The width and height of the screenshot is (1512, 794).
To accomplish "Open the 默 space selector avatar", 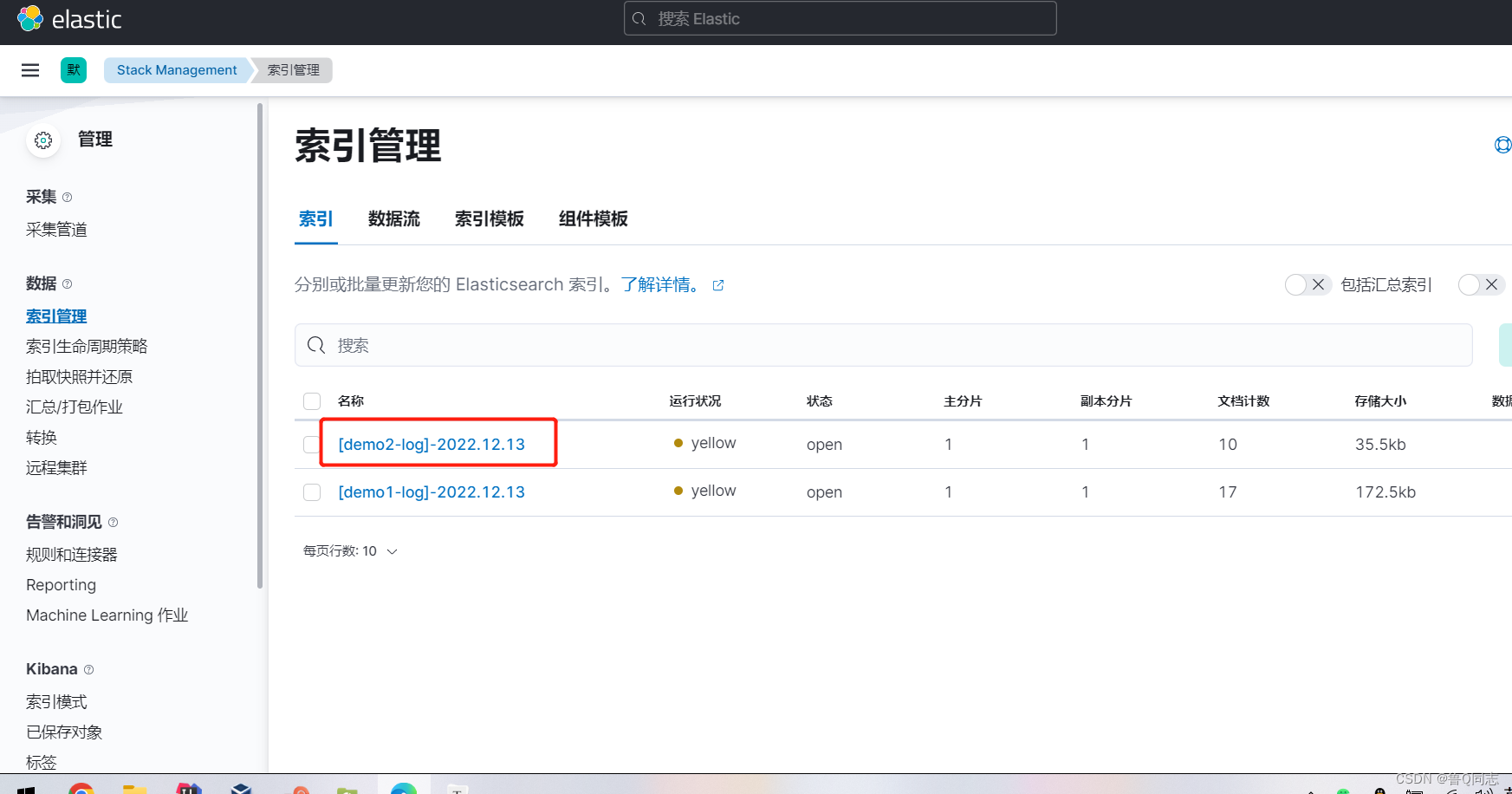I will coord(74,70).
